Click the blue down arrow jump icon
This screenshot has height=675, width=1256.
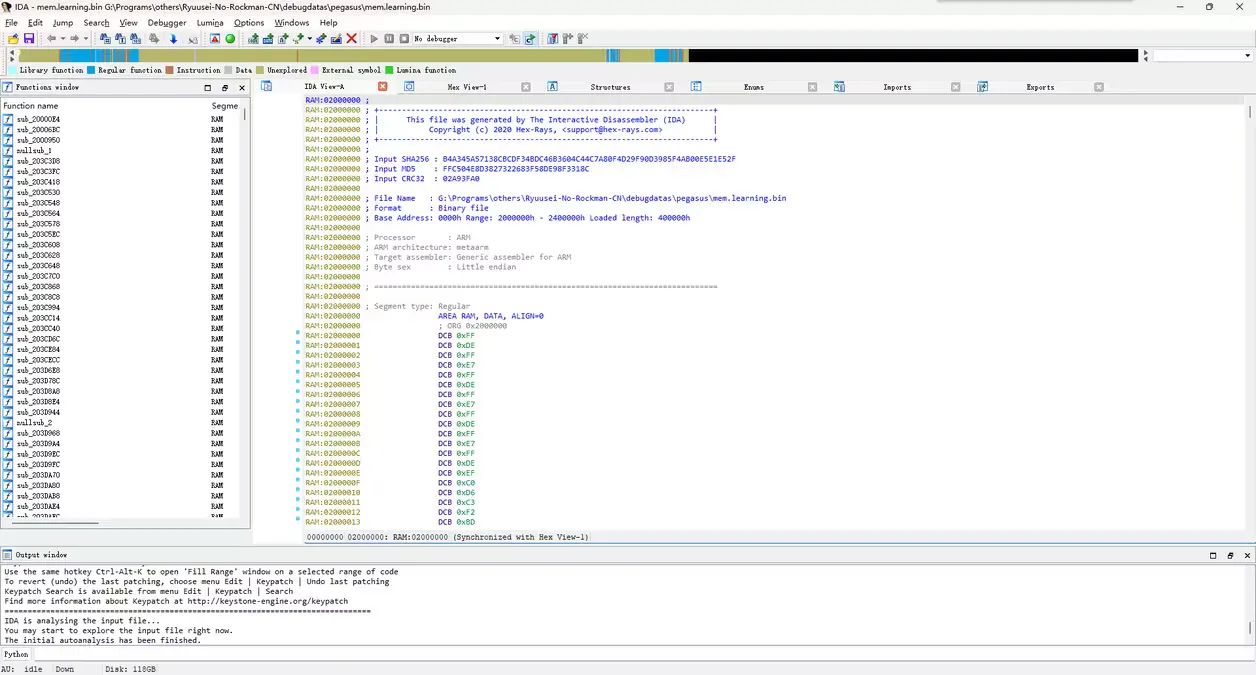(x=173, y=39)
